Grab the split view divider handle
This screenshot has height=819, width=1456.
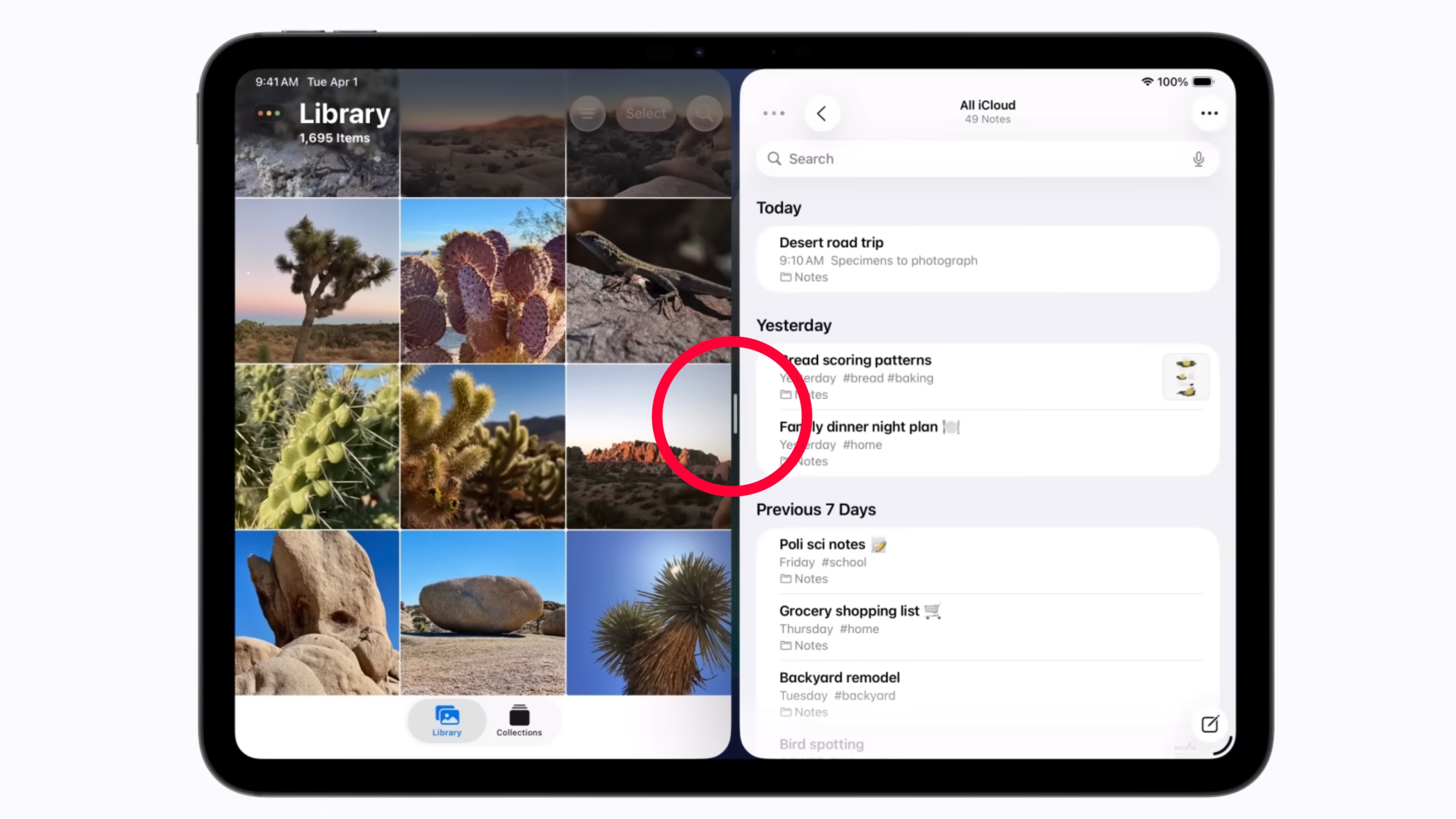[x=735, y=414]
